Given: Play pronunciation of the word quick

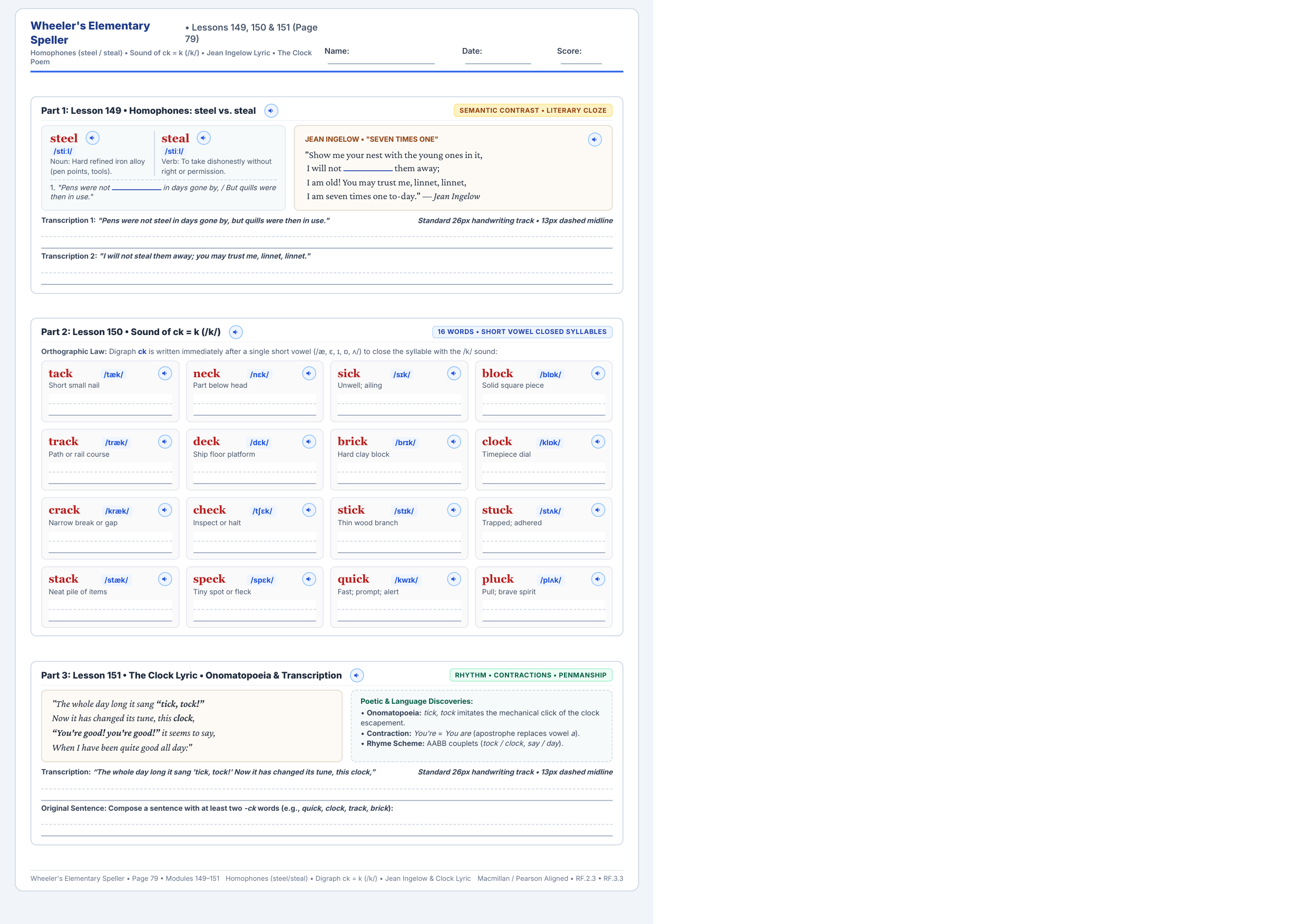Looking at the screenshot, I should [x=454, y=579].
